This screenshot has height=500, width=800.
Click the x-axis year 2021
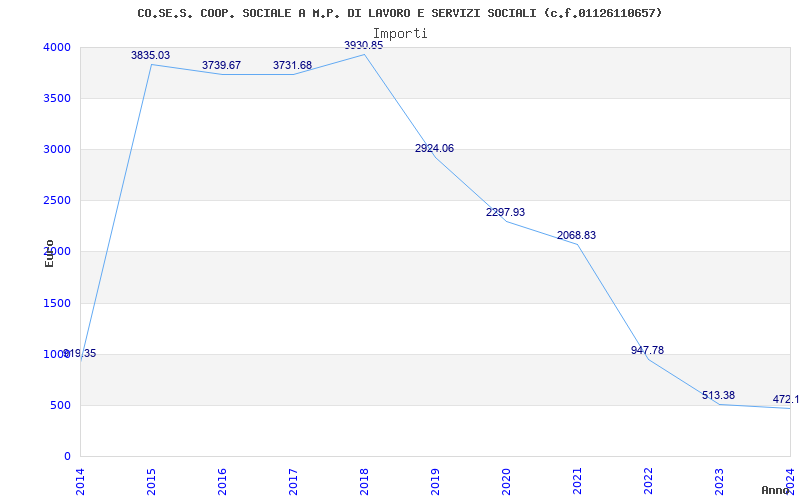pyautogui.click(x=577, y=483)
